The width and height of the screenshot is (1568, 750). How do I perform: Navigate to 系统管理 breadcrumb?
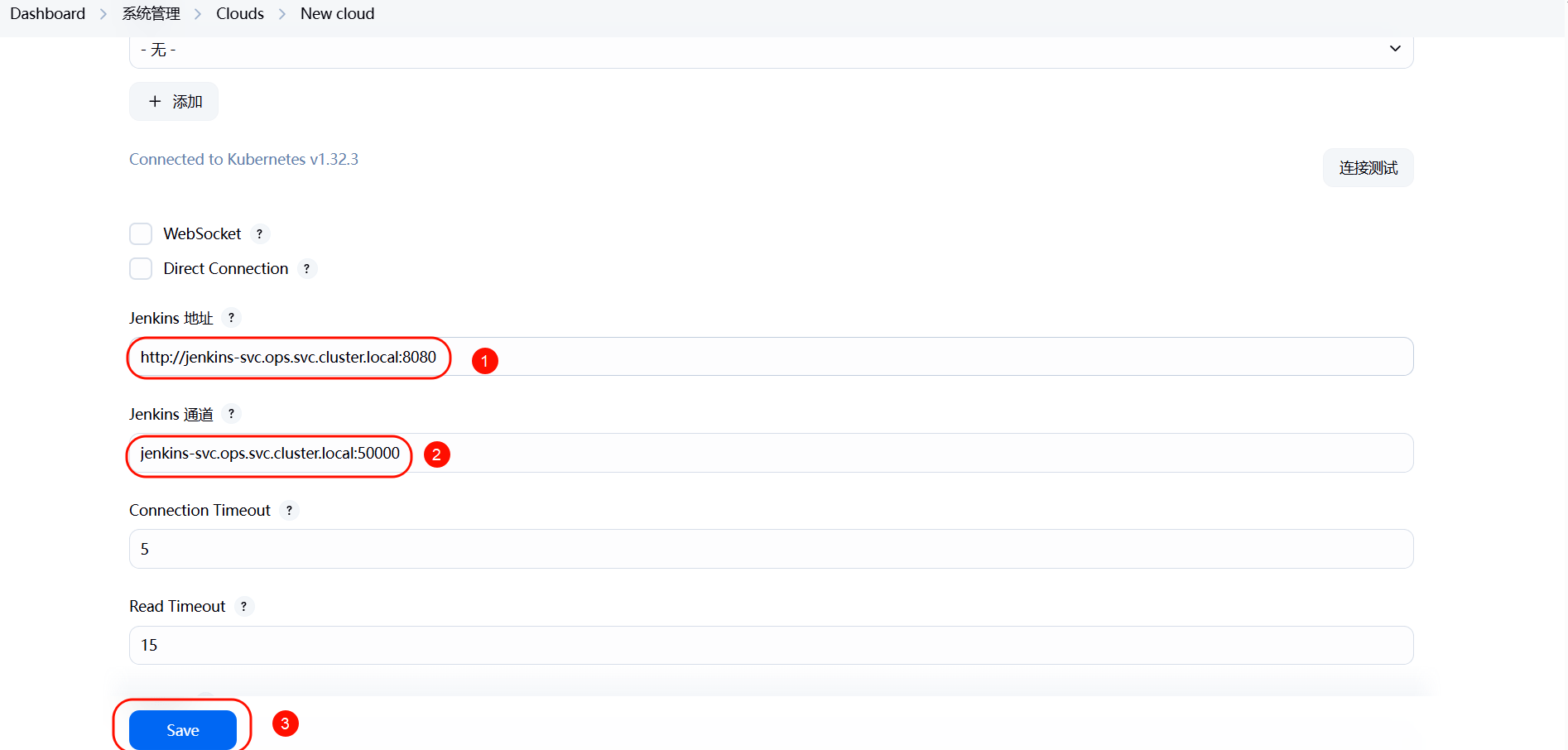151,14
